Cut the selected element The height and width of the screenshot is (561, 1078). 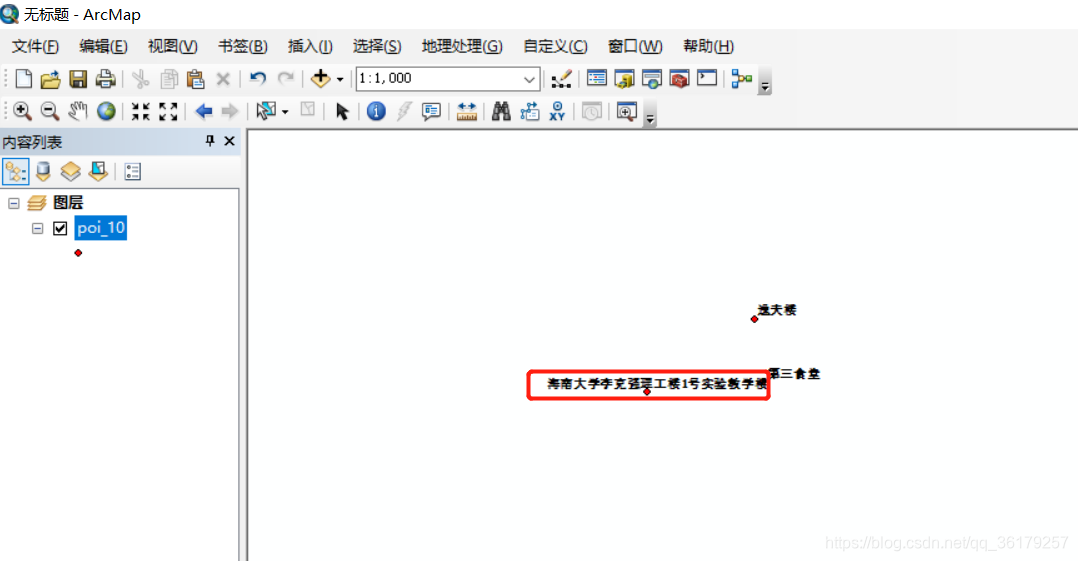[x=140, y=79]
